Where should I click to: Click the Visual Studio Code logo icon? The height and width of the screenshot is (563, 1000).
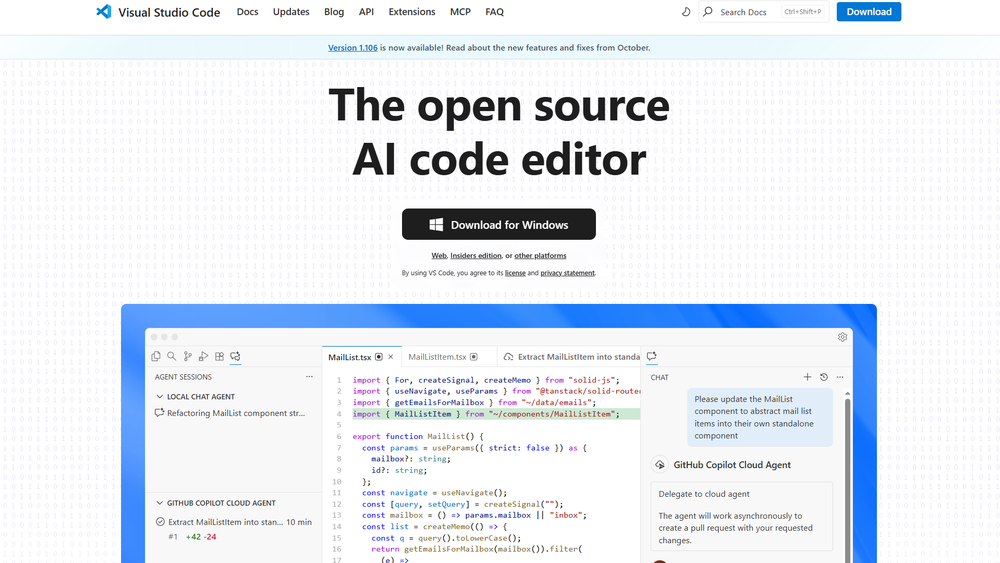click(103, 11)
